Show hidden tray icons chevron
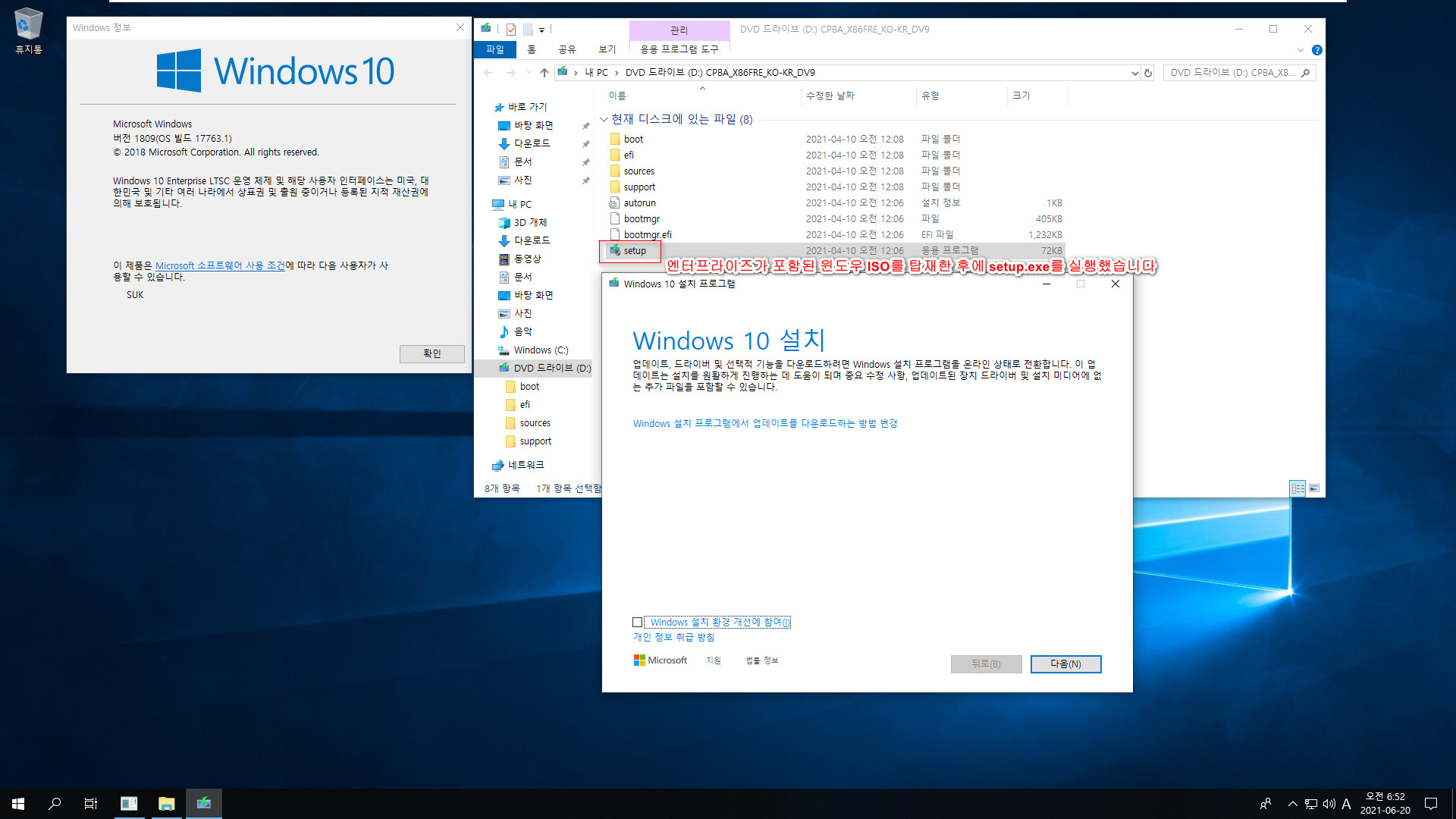1456x819 pixels. [1292, 804]
